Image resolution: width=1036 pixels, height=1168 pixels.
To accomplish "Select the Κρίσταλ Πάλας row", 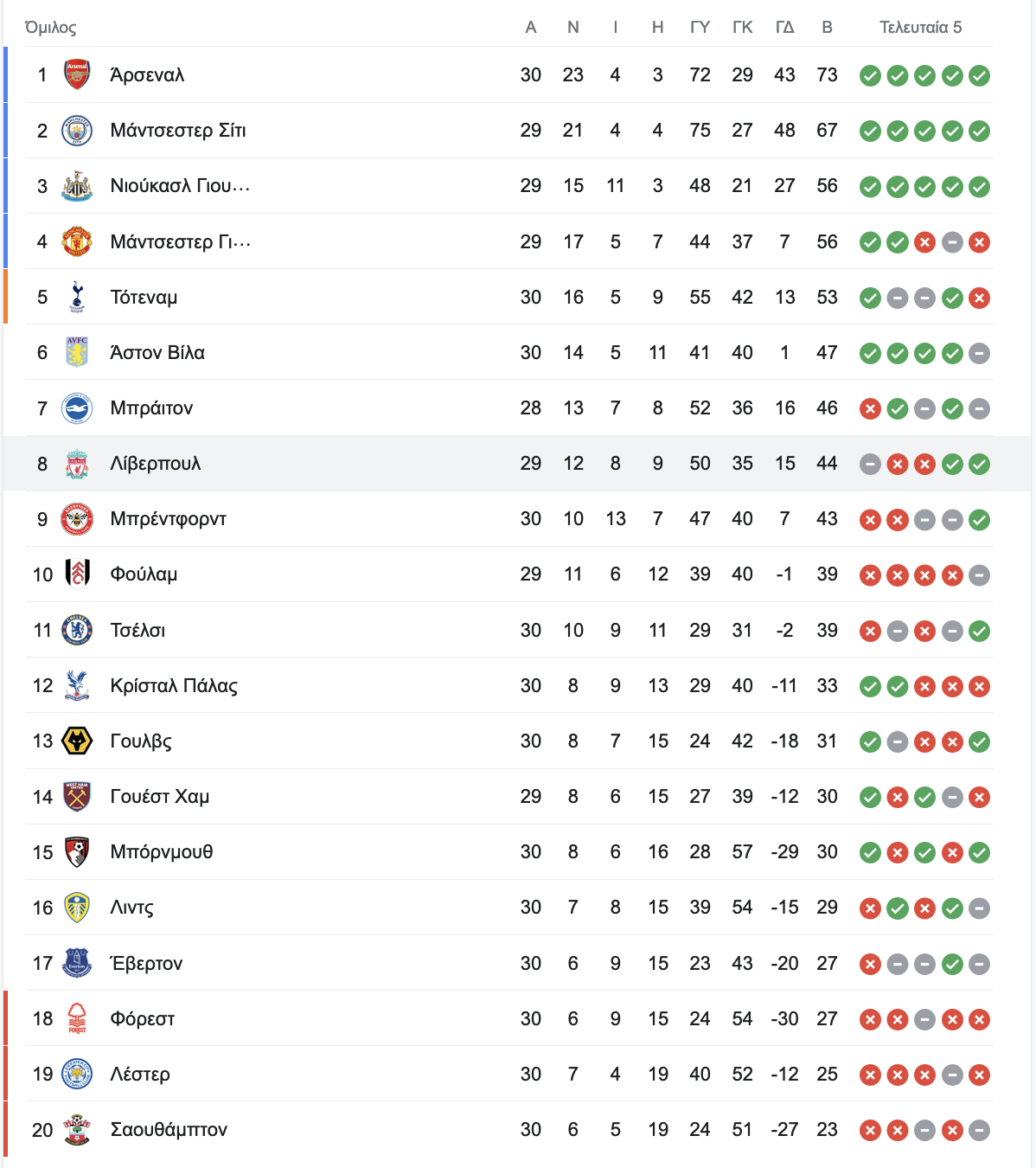I will (x=509, y=686).
